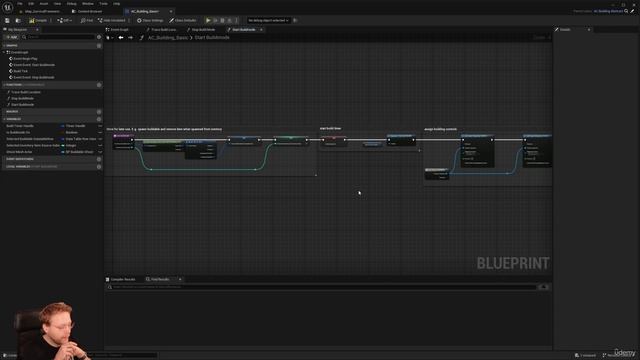
Task: Switch to the Stop BuildMode tab
Action: pyautogui.click(x=201, y=30)
